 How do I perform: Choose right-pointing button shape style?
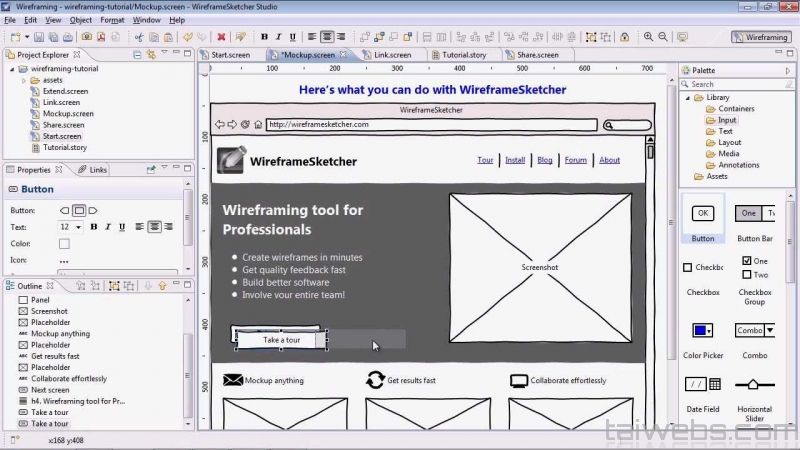[94, 211]
